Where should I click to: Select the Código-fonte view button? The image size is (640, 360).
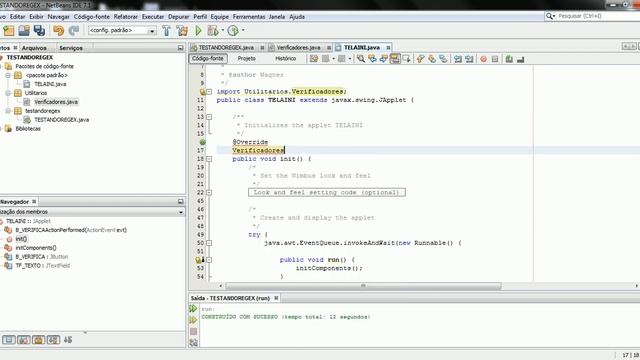point(208,59)
